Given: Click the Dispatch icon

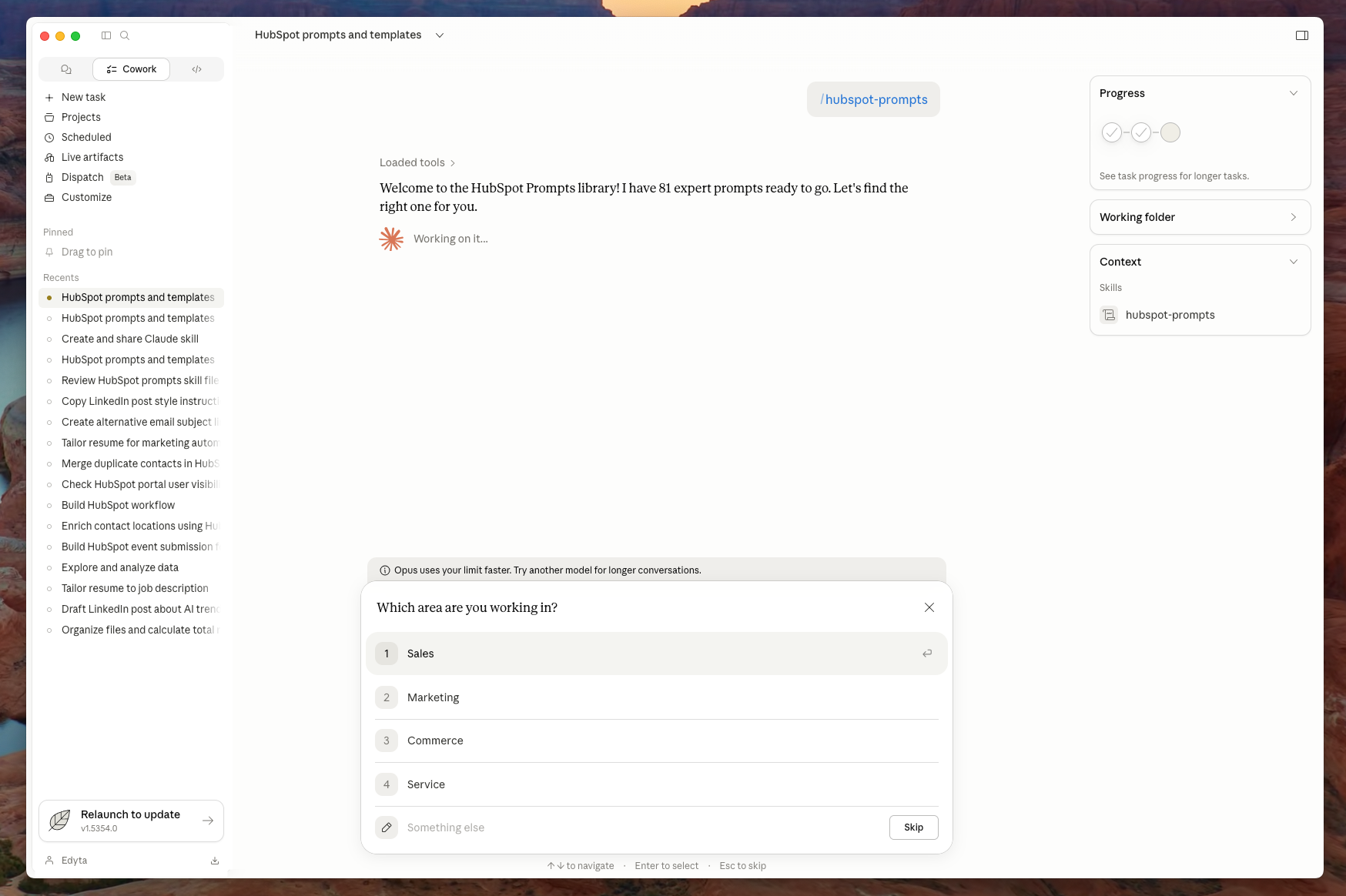Looking at the screenshot, I should tap(49, 177).
